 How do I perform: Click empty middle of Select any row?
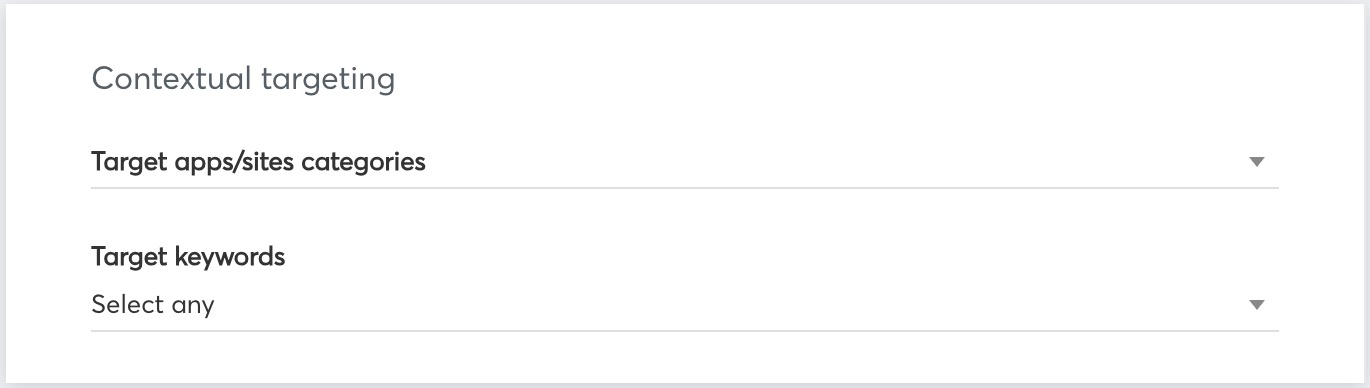pos(730,305)
